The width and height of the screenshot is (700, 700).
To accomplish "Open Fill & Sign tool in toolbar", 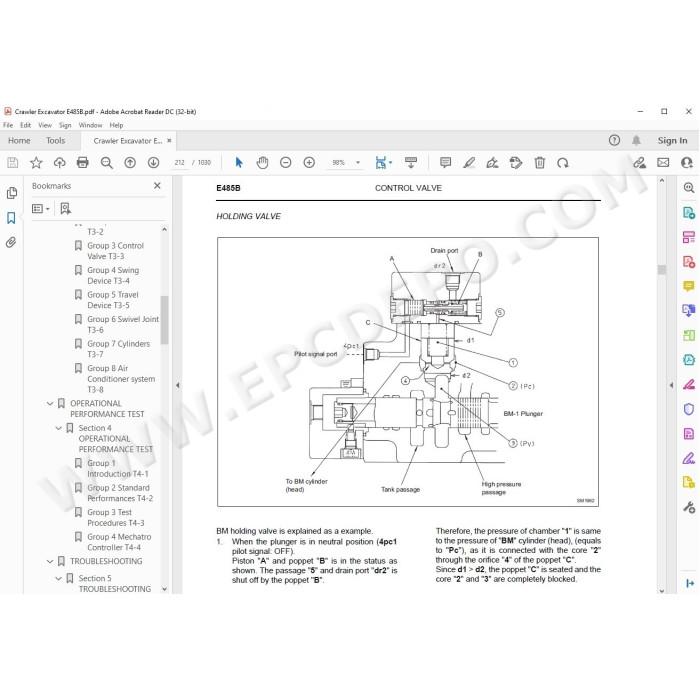I will [x=492, y=163].
